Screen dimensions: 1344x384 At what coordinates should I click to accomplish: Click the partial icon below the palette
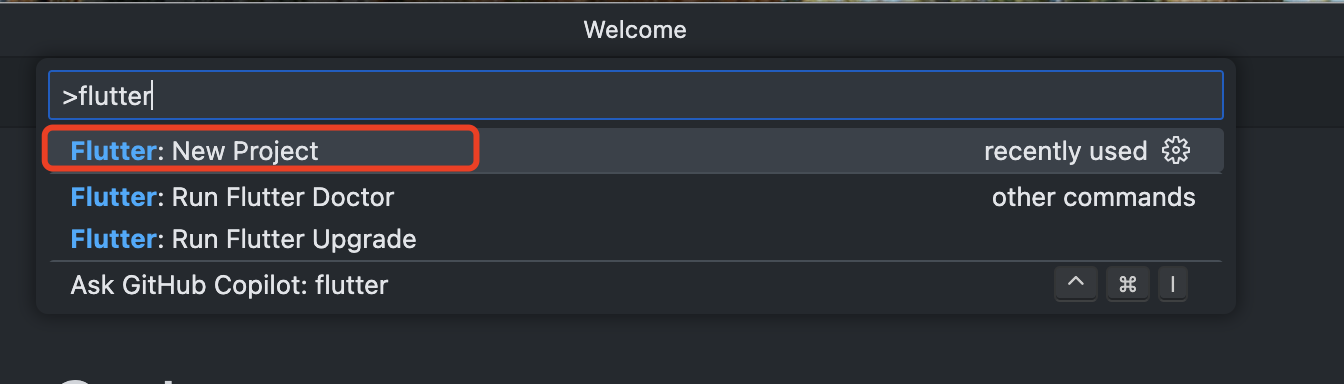pos(76,380)
